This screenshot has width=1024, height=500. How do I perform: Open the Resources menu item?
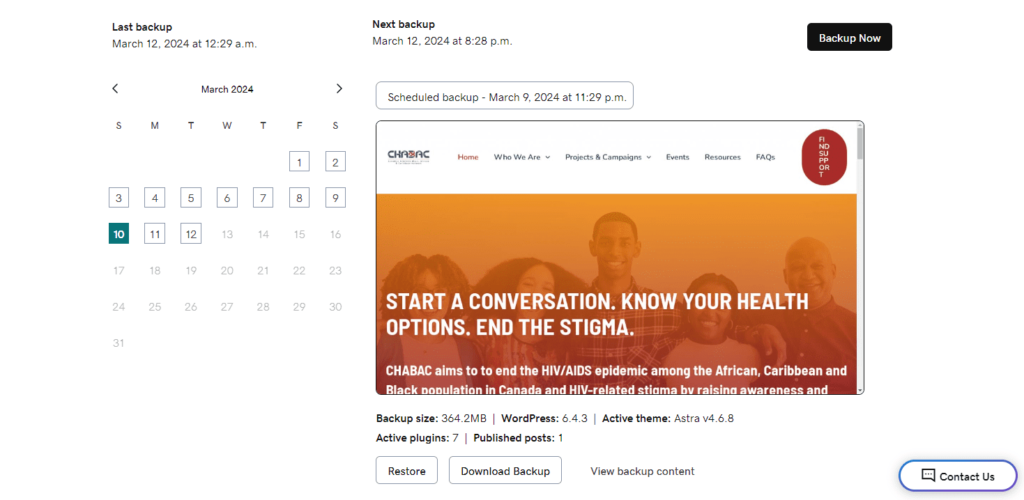722,157
